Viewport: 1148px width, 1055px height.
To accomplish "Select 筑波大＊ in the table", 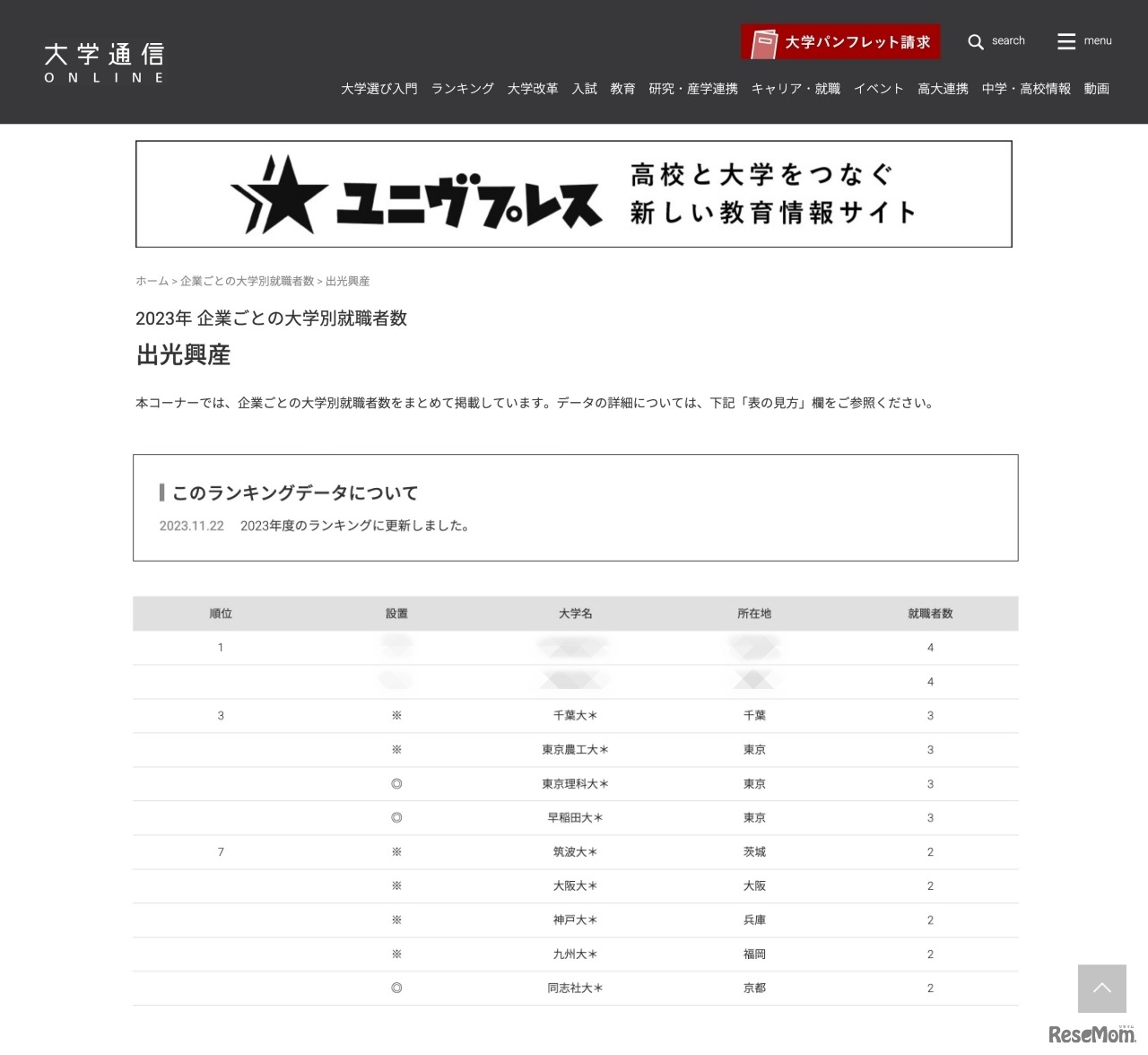I will coord(575,852).
